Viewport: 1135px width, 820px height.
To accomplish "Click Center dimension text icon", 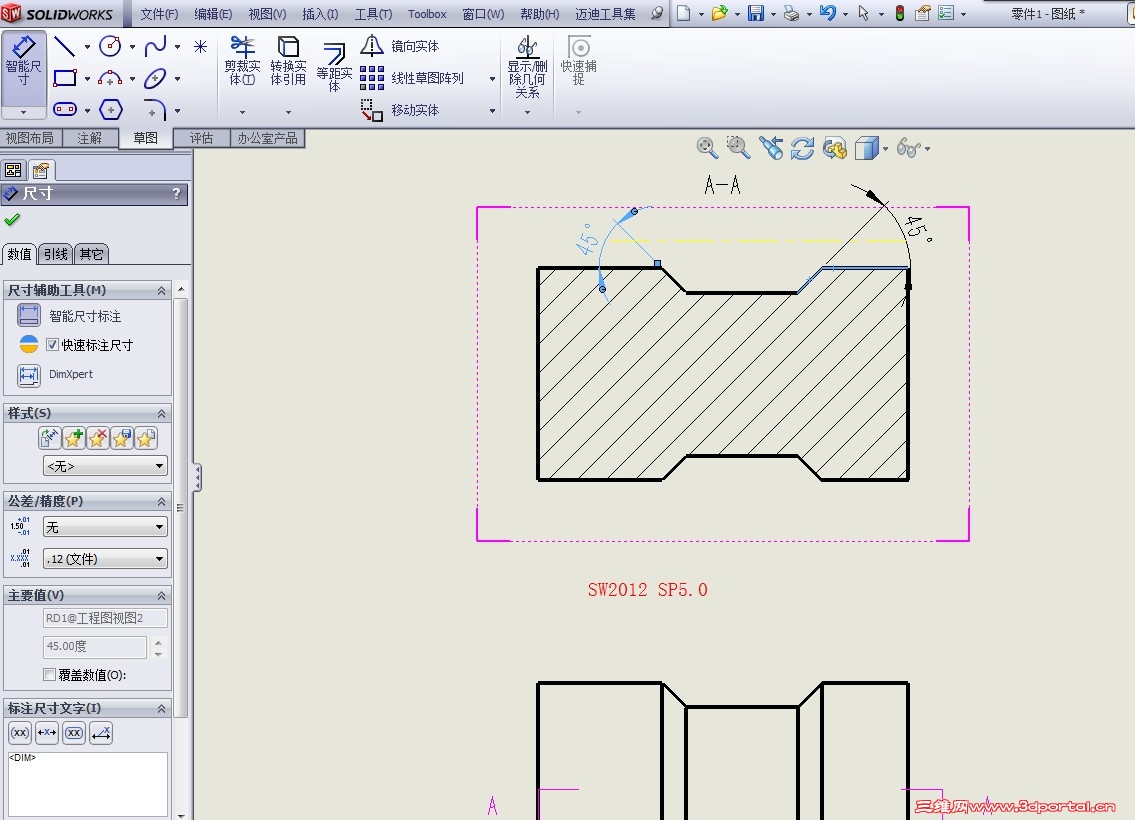I will click(x=47, y=732).
